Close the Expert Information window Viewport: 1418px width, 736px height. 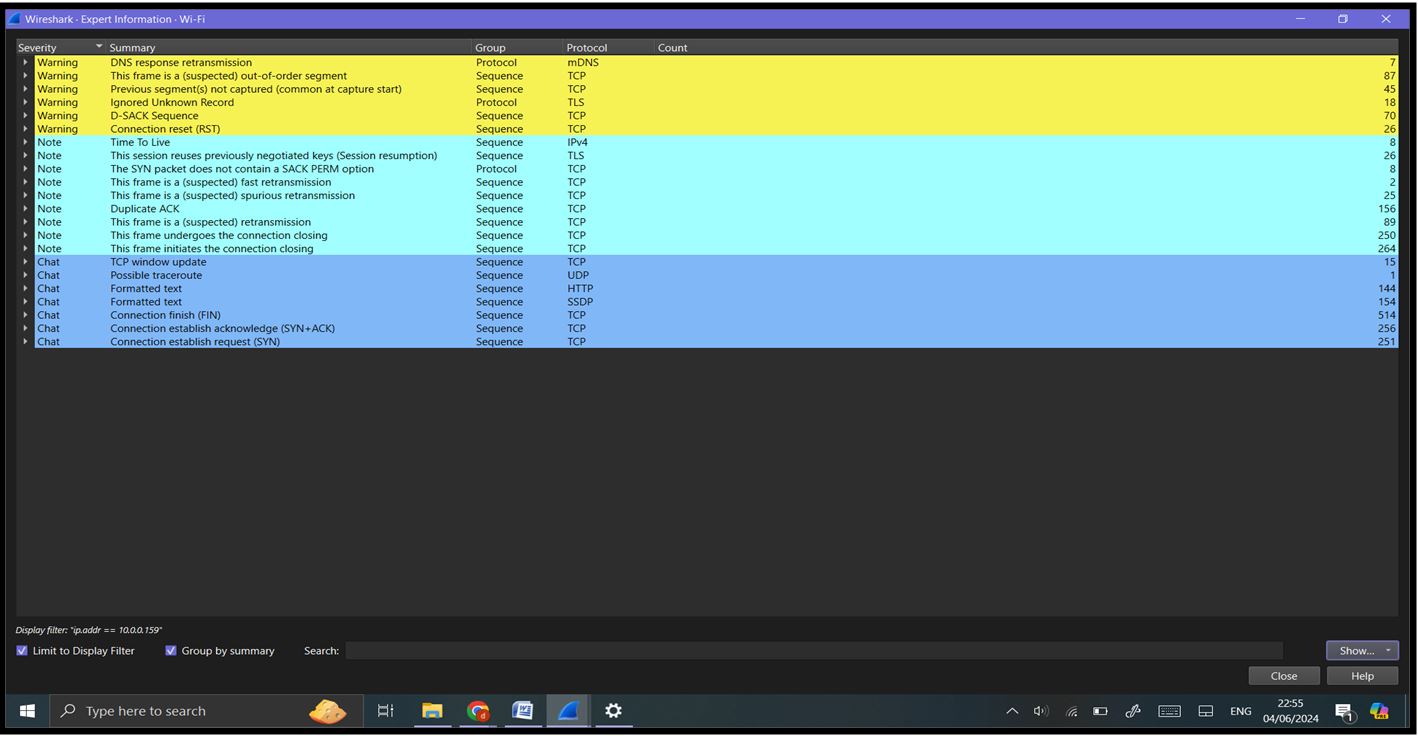tap(1283, 675)
